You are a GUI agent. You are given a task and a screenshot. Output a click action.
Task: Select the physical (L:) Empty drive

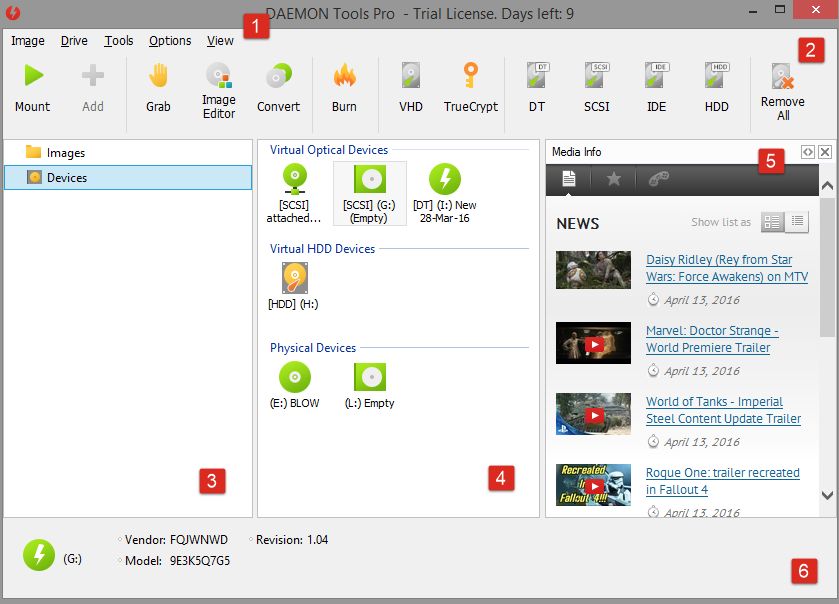click(x=370, y=386)
